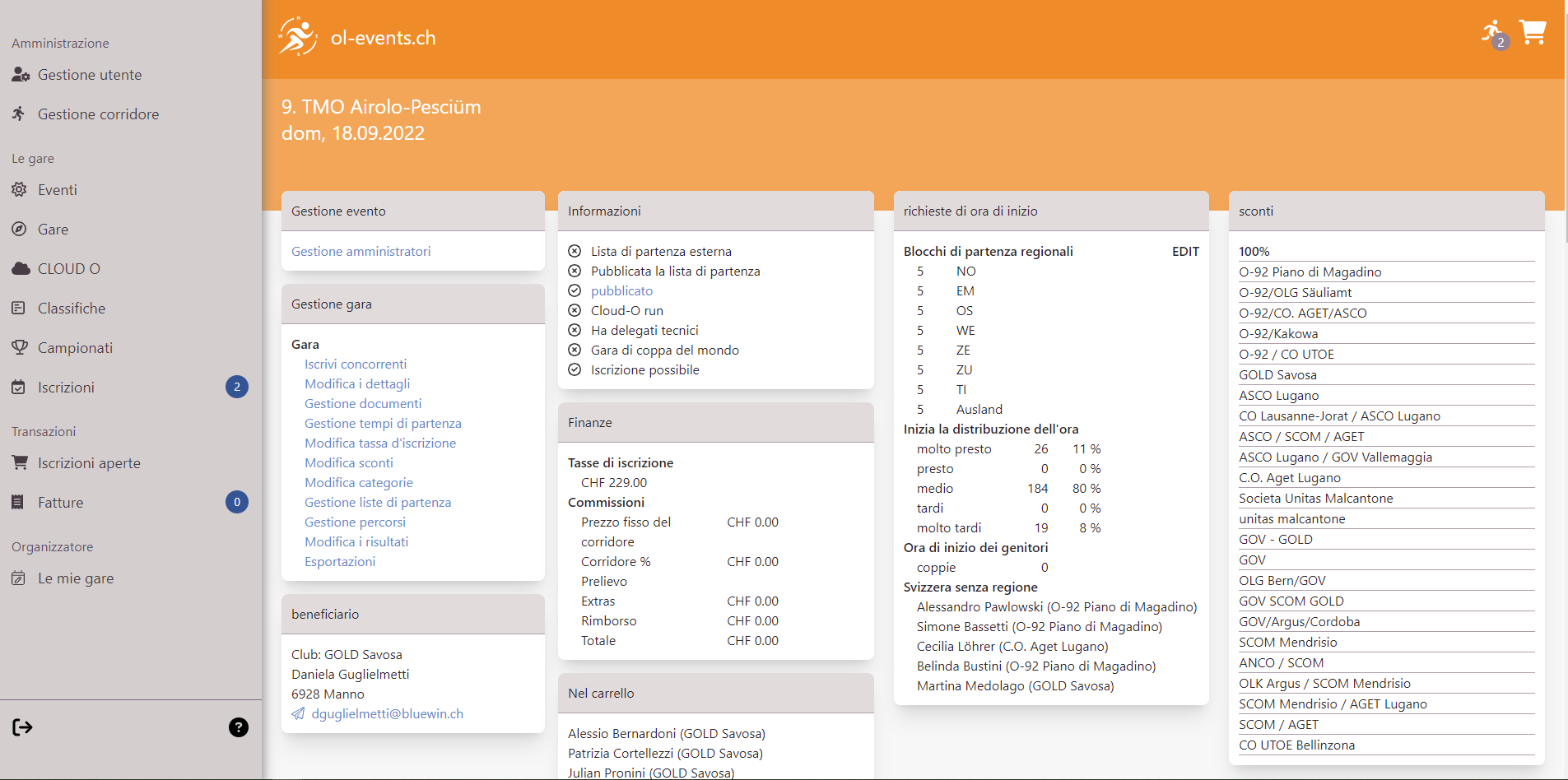Open the runner notifications icon with badge
Image resolution: width=1568 pixels, height=780 pixels.
tap(1495, 35)
